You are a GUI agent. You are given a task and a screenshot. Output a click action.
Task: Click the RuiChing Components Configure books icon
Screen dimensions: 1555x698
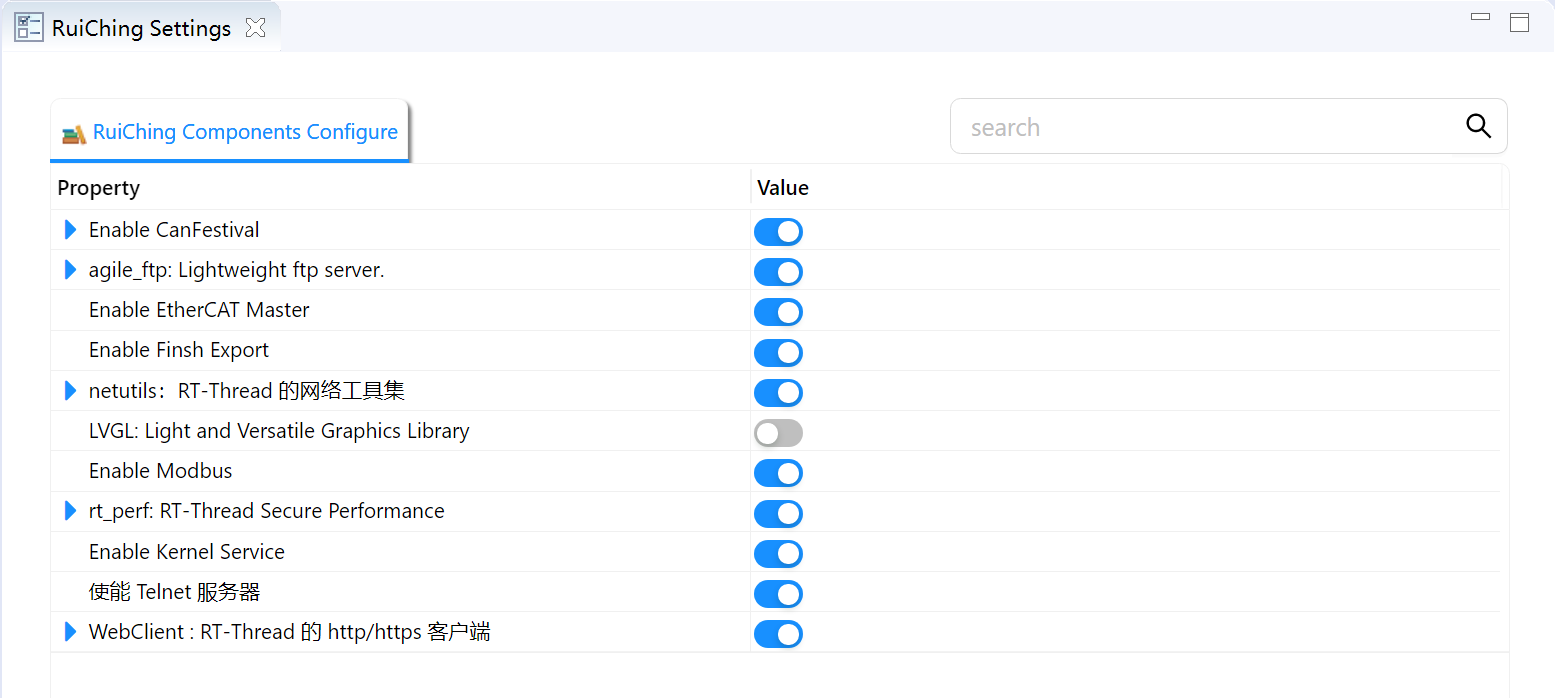coord(74,133)
